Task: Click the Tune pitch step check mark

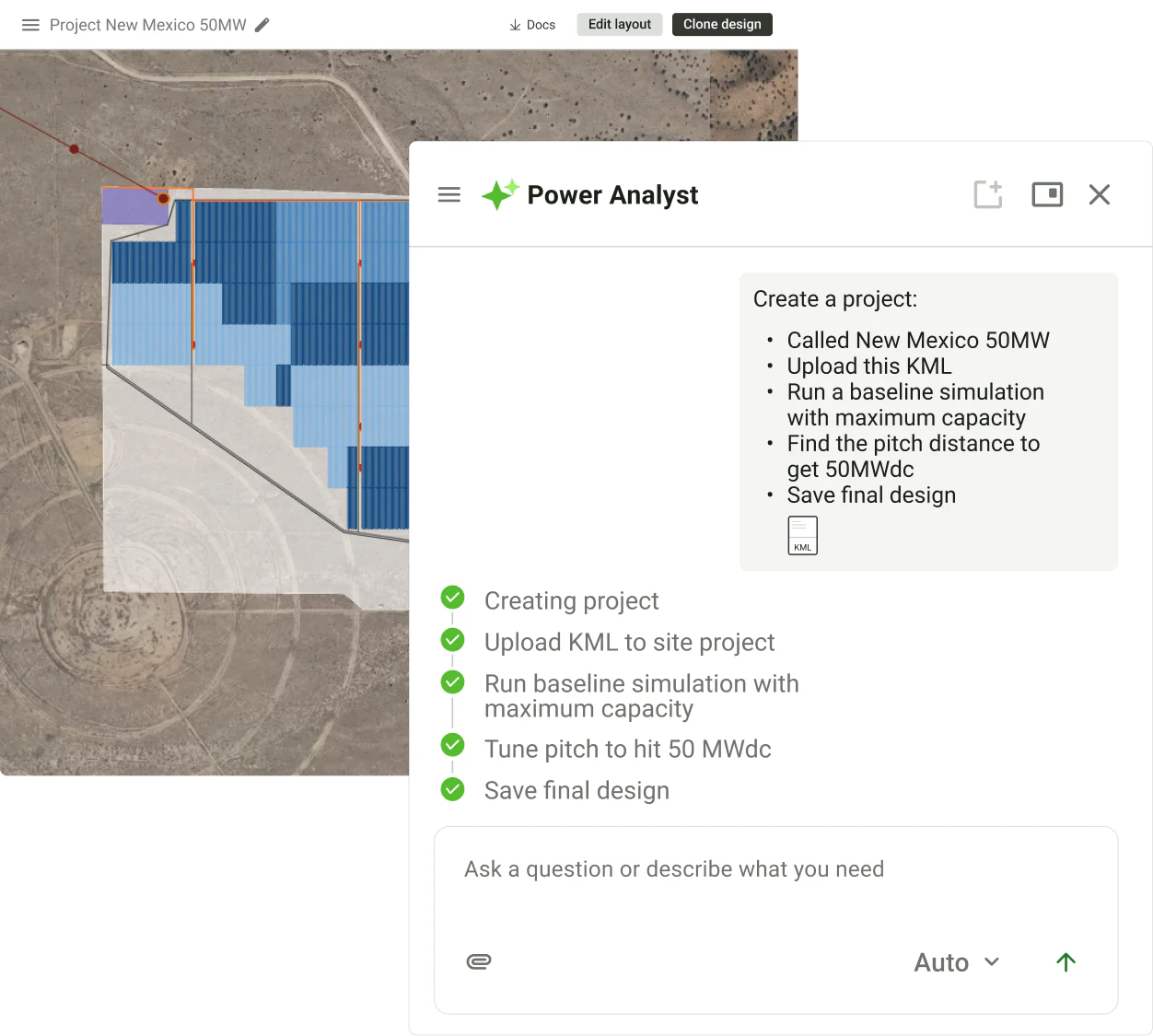Action: point(452,744)
